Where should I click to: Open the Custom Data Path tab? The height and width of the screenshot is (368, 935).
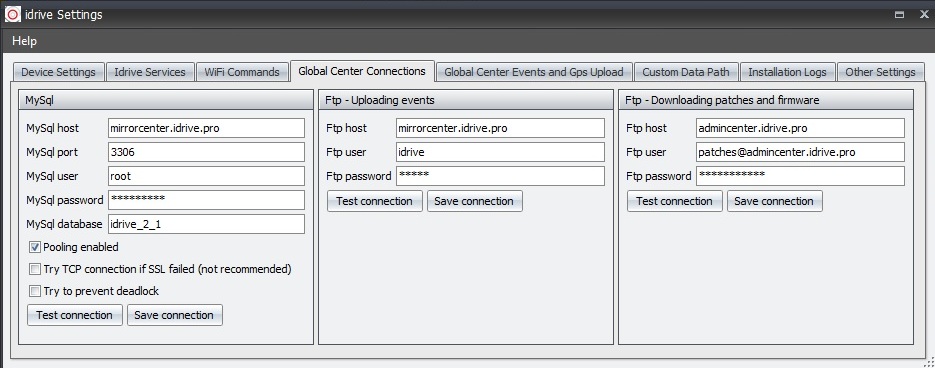686,72
